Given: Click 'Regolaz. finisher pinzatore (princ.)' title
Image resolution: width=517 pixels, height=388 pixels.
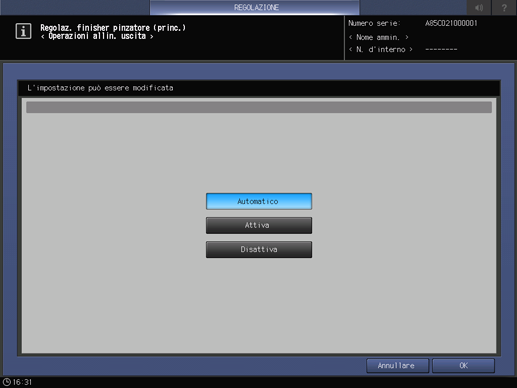Looking at the screenshot, I should pos(113,28).
